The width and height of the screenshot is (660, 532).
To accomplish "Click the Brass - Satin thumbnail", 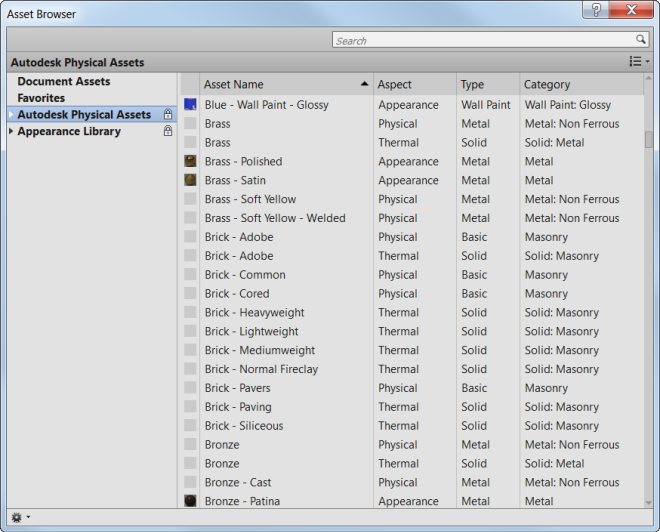I will 190,180.
